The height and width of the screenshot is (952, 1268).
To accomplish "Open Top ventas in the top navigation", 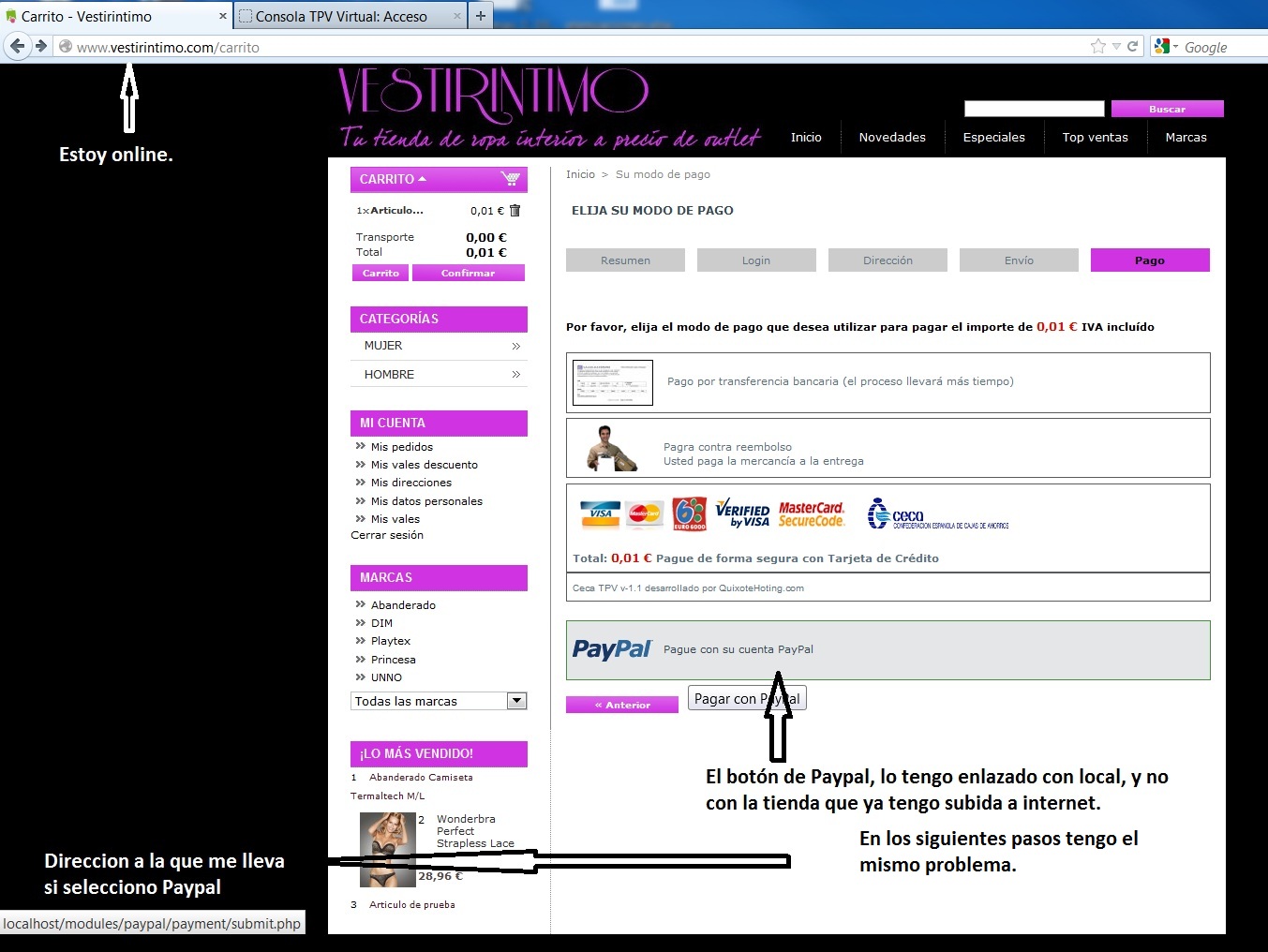I will click(x=1096, y=137).
